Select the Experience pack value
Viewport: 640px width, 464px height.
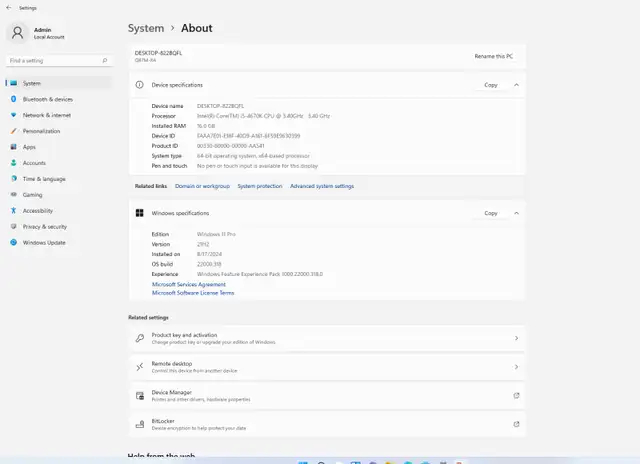(260, 274)
